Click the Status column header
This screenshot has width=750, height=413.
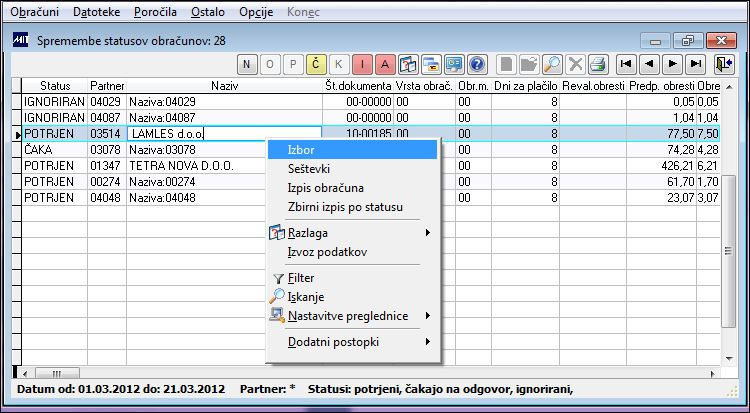pyautogui.click(x=55, y=86)
